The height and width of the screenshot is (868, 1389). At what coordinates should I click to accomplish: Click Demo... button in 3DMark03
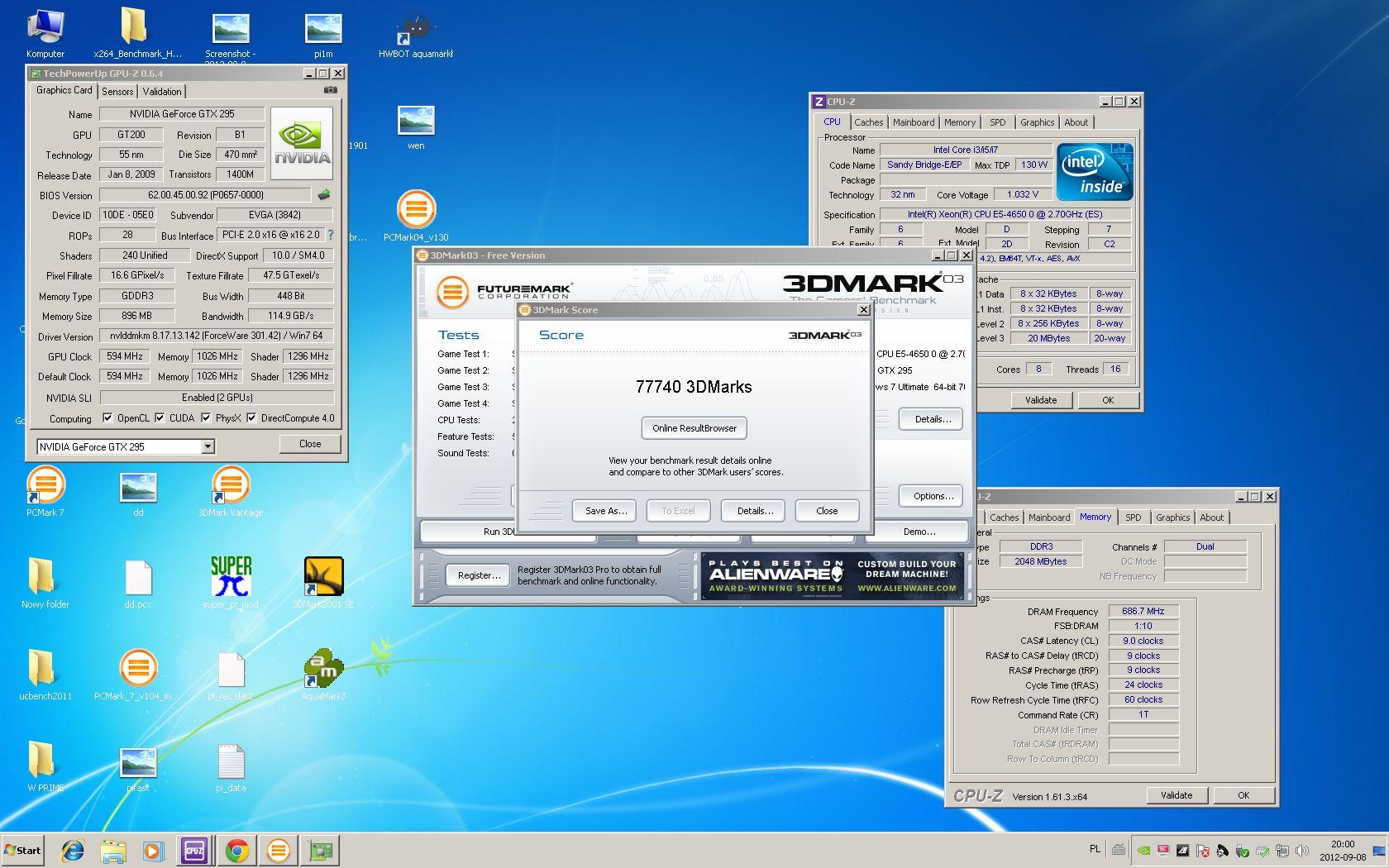tap(919, 532)
